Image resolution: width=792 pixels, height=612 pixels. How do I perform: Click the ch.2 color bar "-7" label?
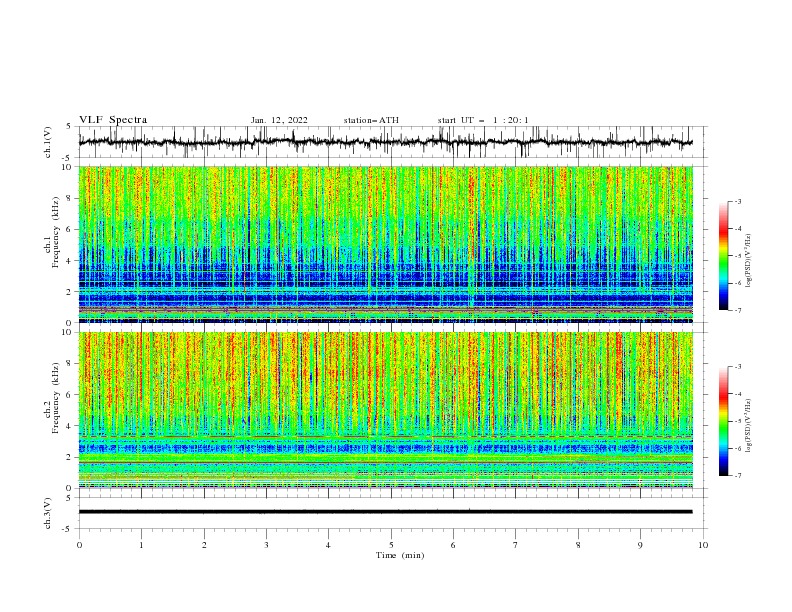[x=737, y=476]
